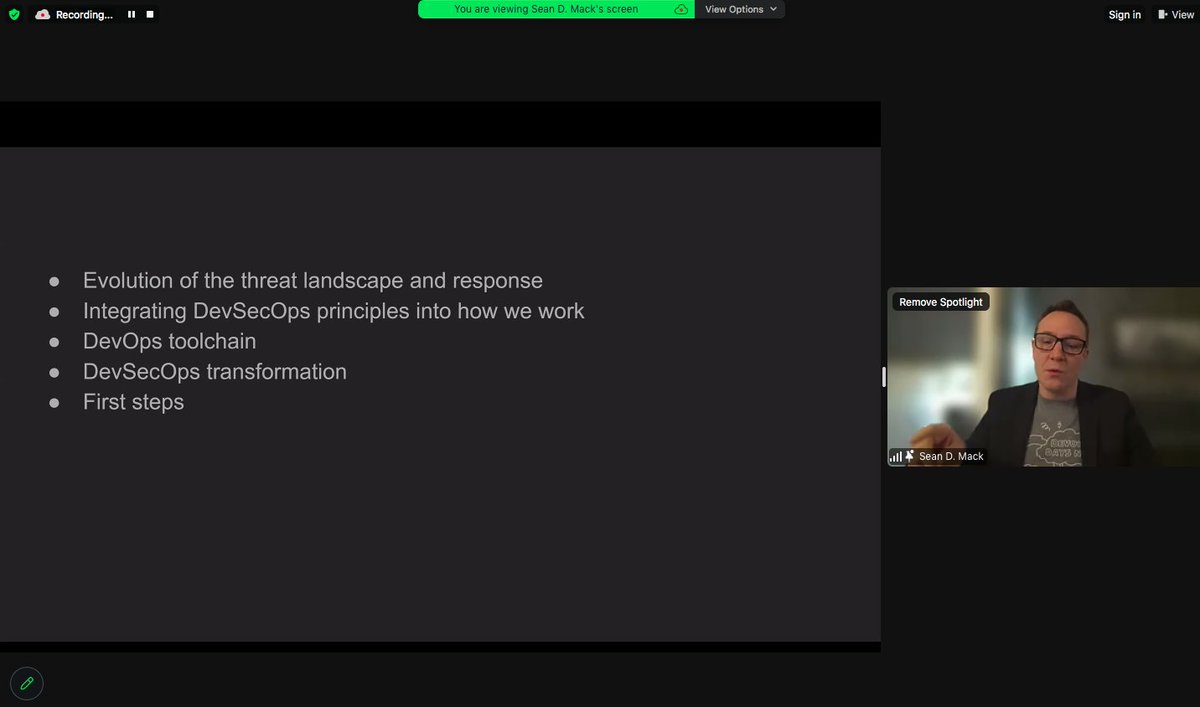Stop the recording
The width and height of the screenshot is (1200, 707).
150,15
